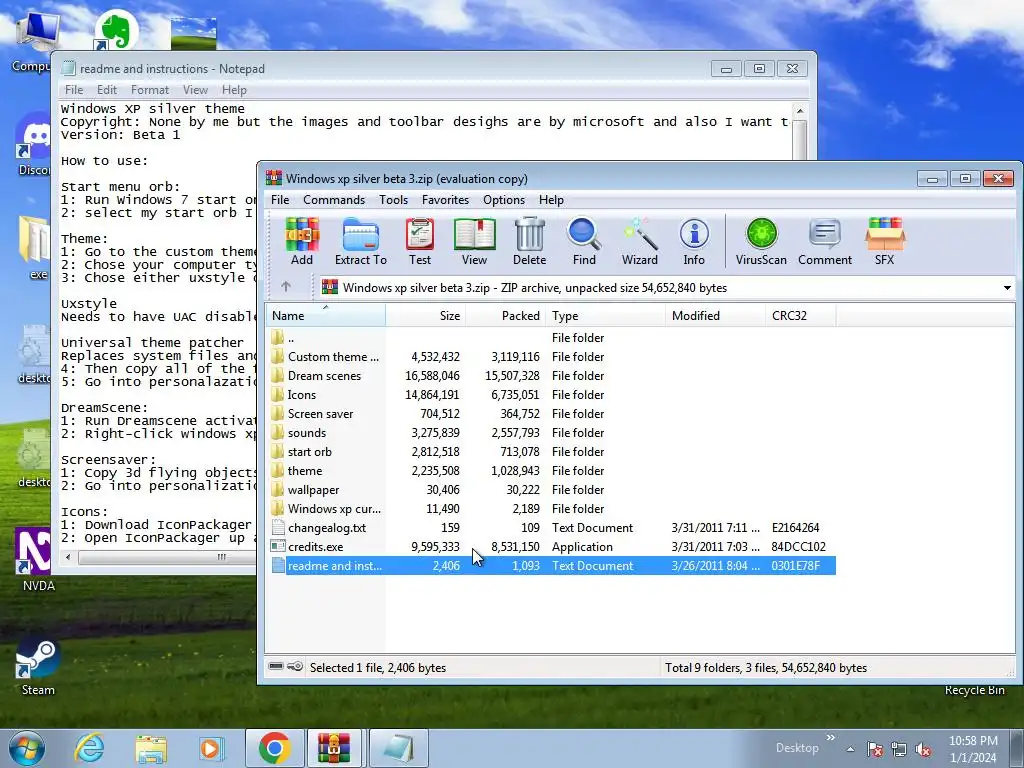Image resolution: width=1024 pixels, height=768 pixels.
Task: Show archive Info
Action: (694, 241)
